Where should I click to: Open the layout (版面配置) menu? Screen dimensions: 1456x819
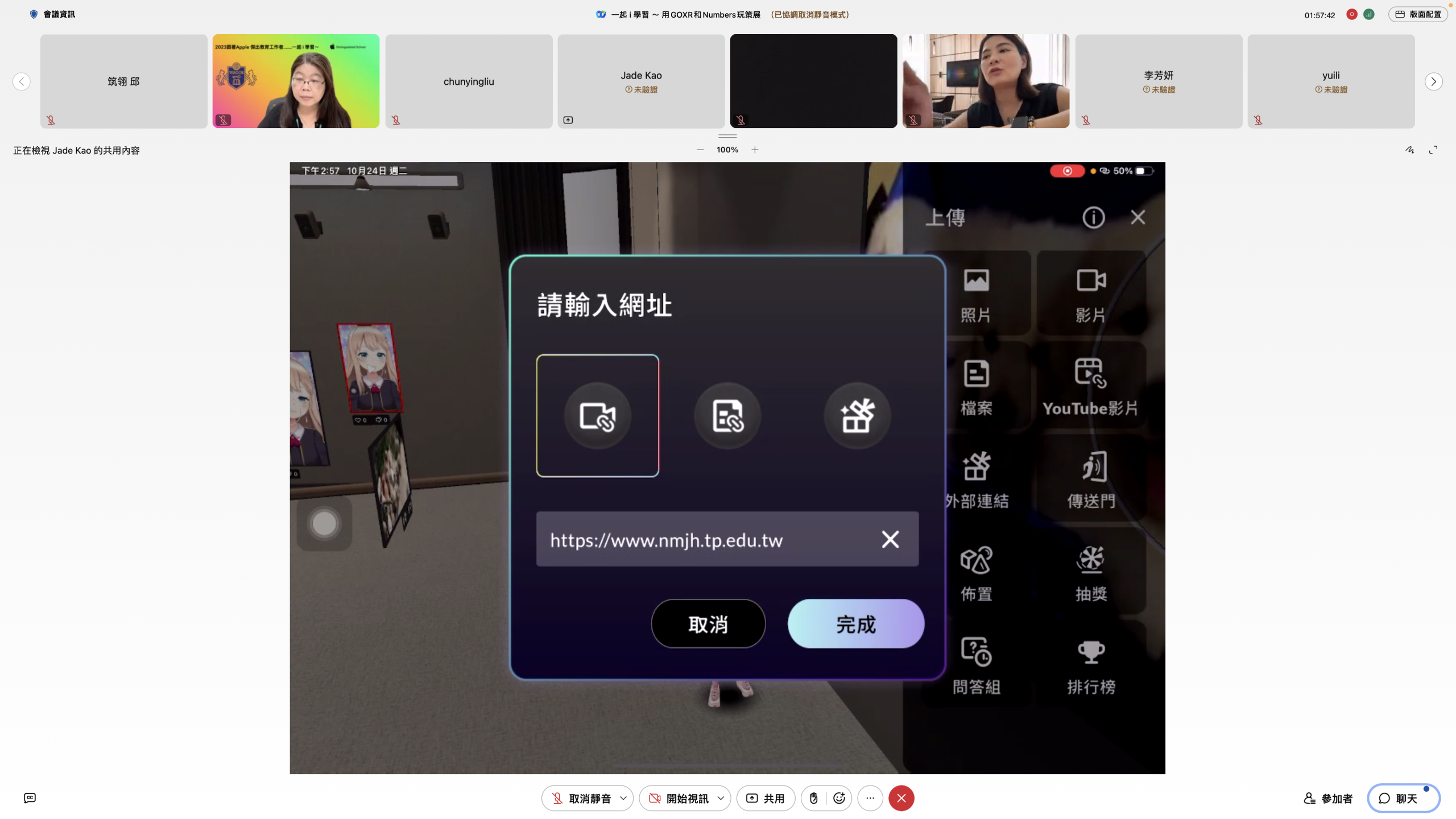point(1418,14)
